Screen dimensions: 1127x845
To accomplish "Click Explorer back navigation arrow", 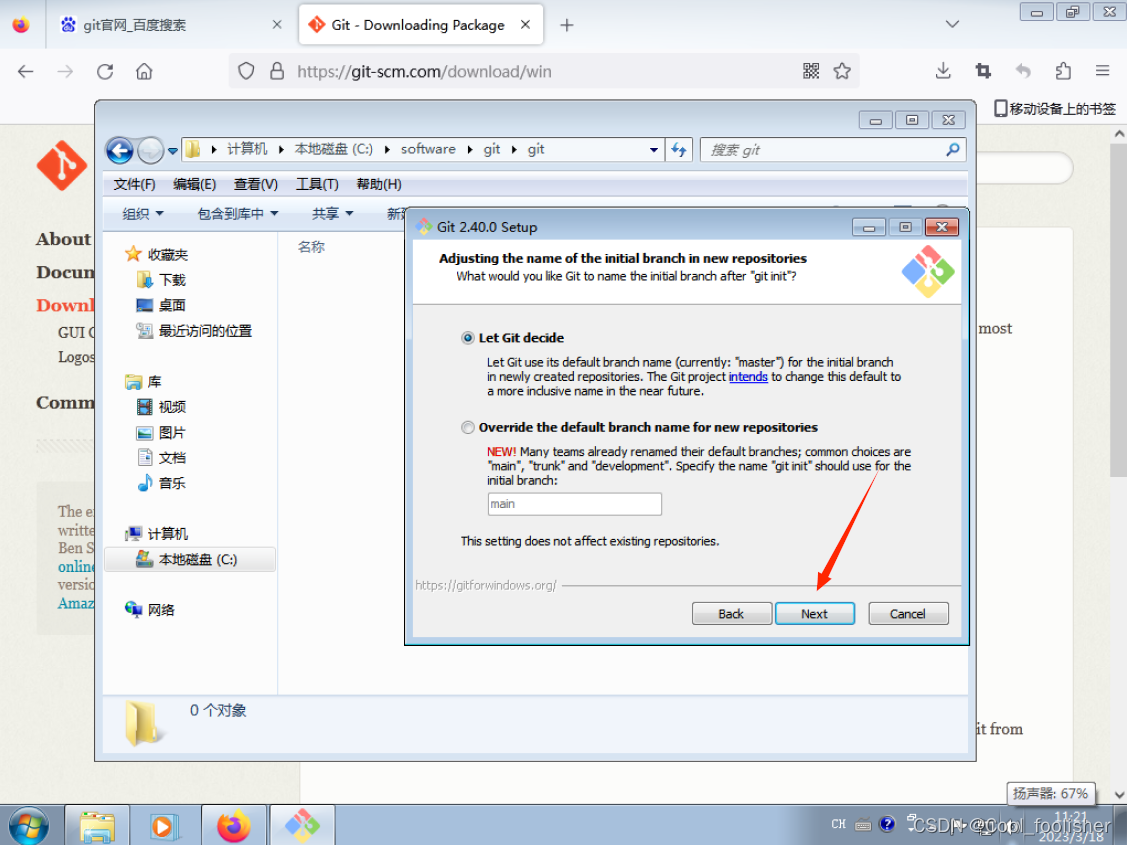I will click(x=119, y=150).
